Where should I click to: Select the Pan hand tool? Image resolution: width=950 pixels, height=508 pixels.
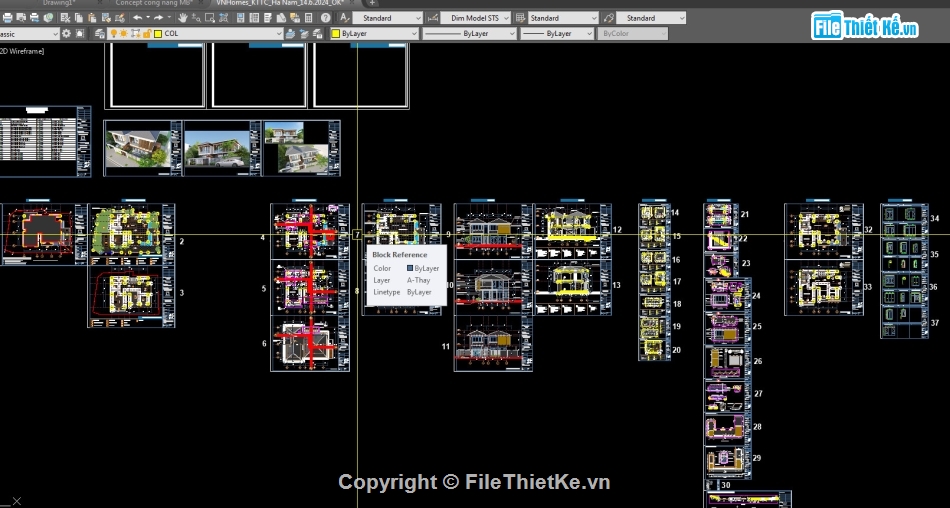pos(182,18)
